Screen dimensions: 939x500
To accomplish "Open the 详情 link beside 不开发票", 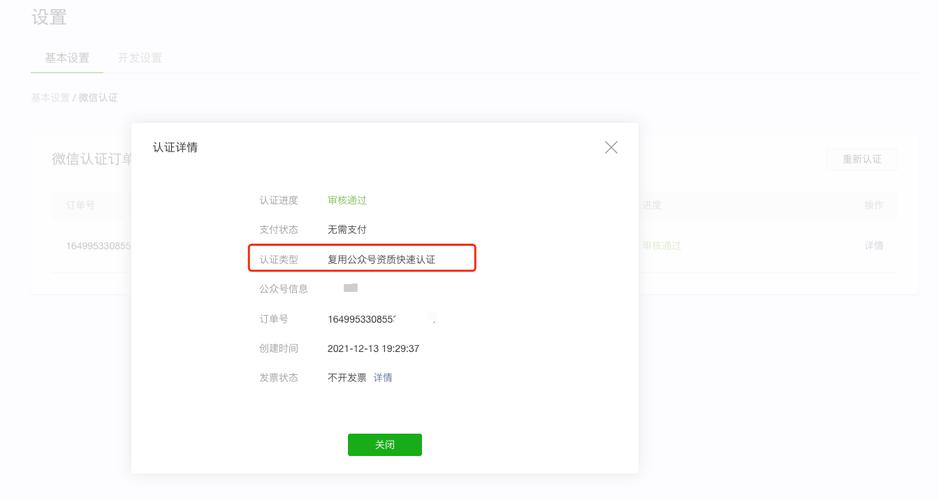I will click(383, 377).
